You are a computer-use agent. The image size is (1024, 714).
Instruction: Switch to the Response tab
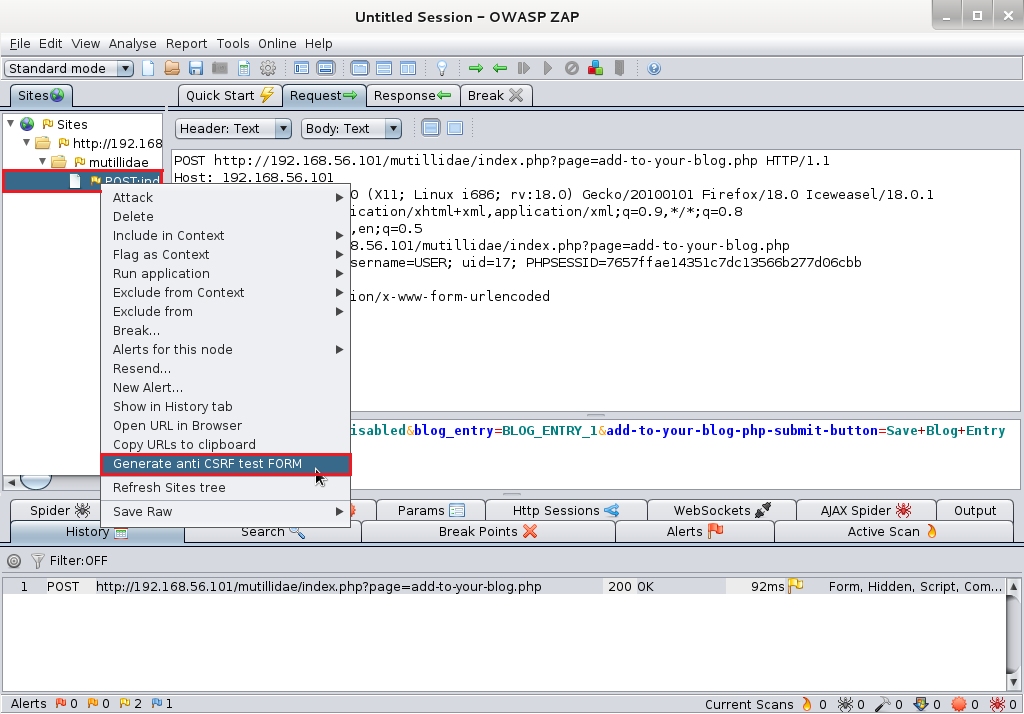[411, 95]
